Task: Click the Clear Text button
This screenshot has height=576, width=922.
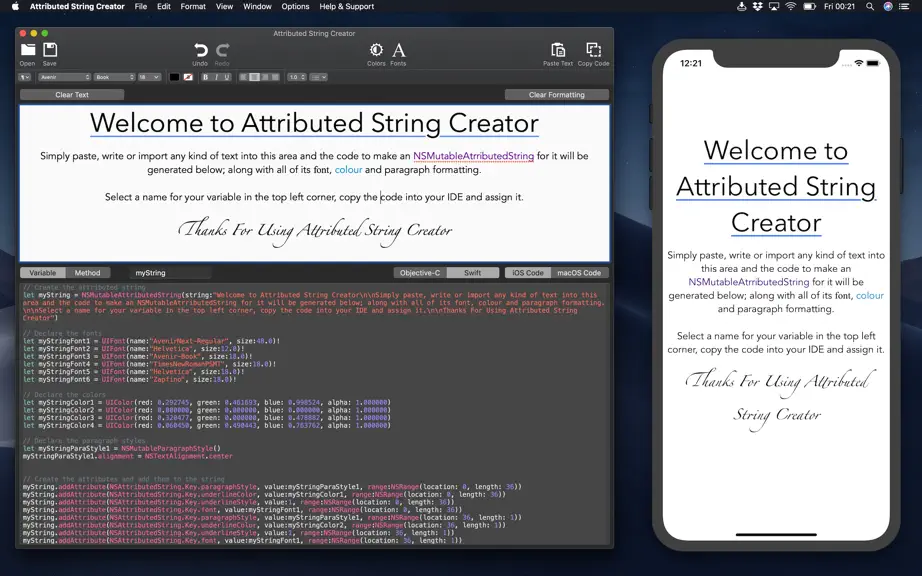Action: point(72,95)
